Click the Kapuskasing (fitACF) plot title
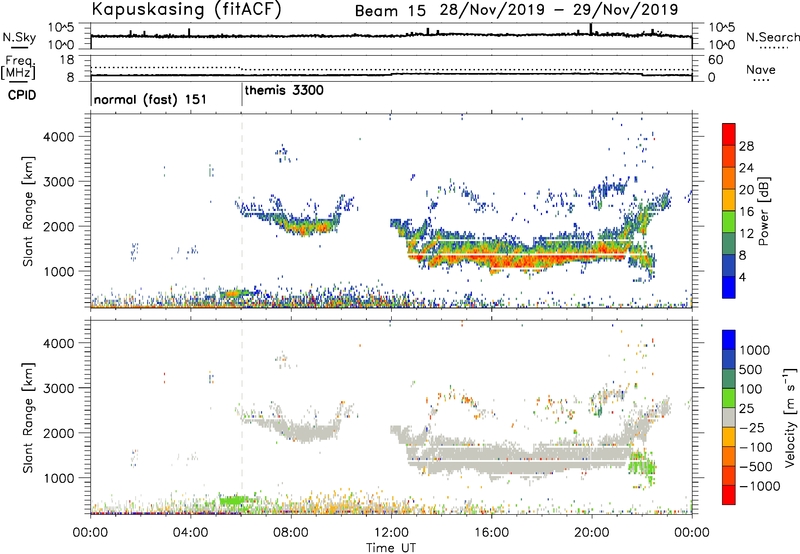The image size is (800, 554). point(186,9)
